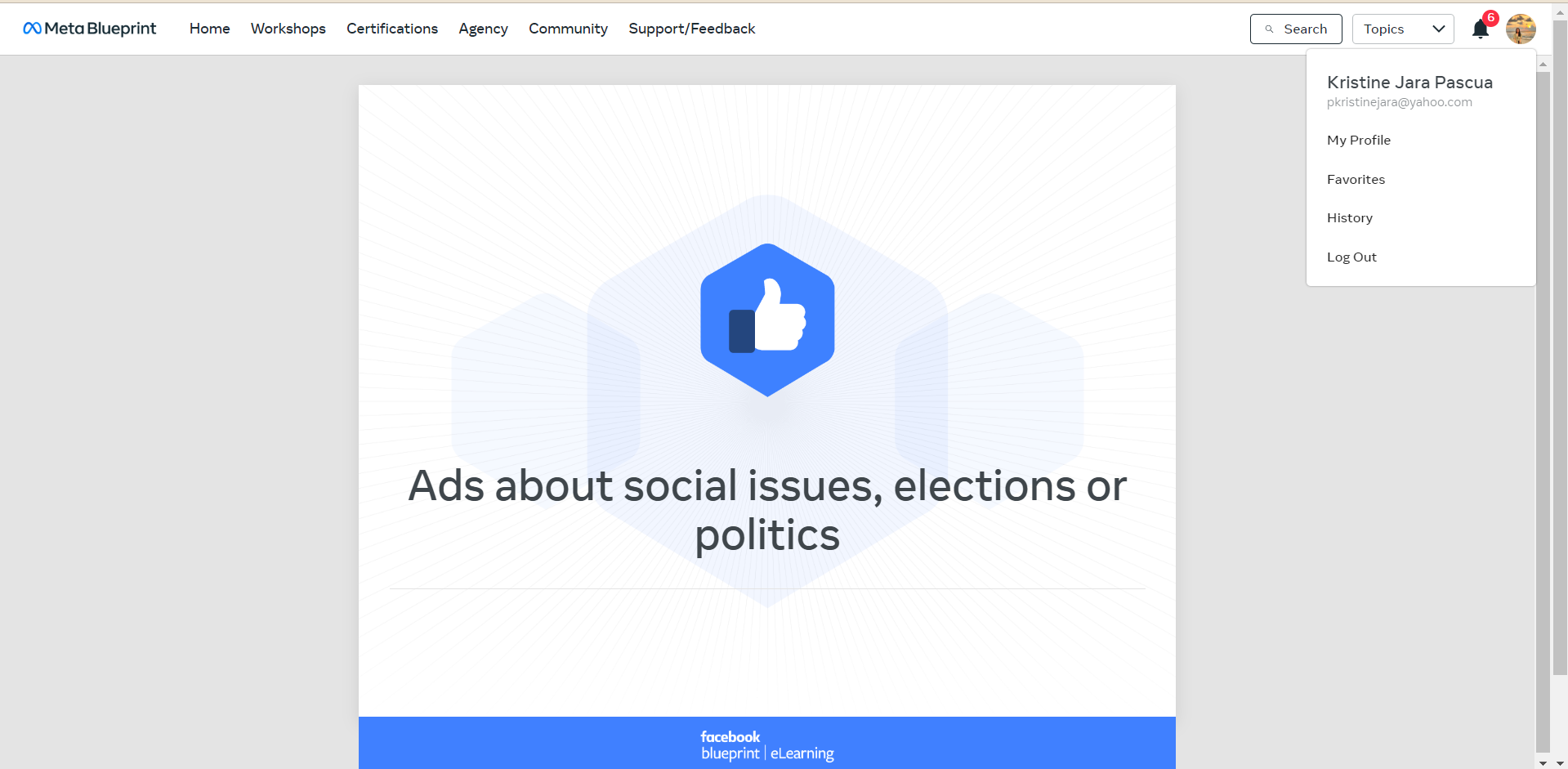The image size is (1568, 769).
Task: Expand the Topics dropdown
Action: [1403, 29]
